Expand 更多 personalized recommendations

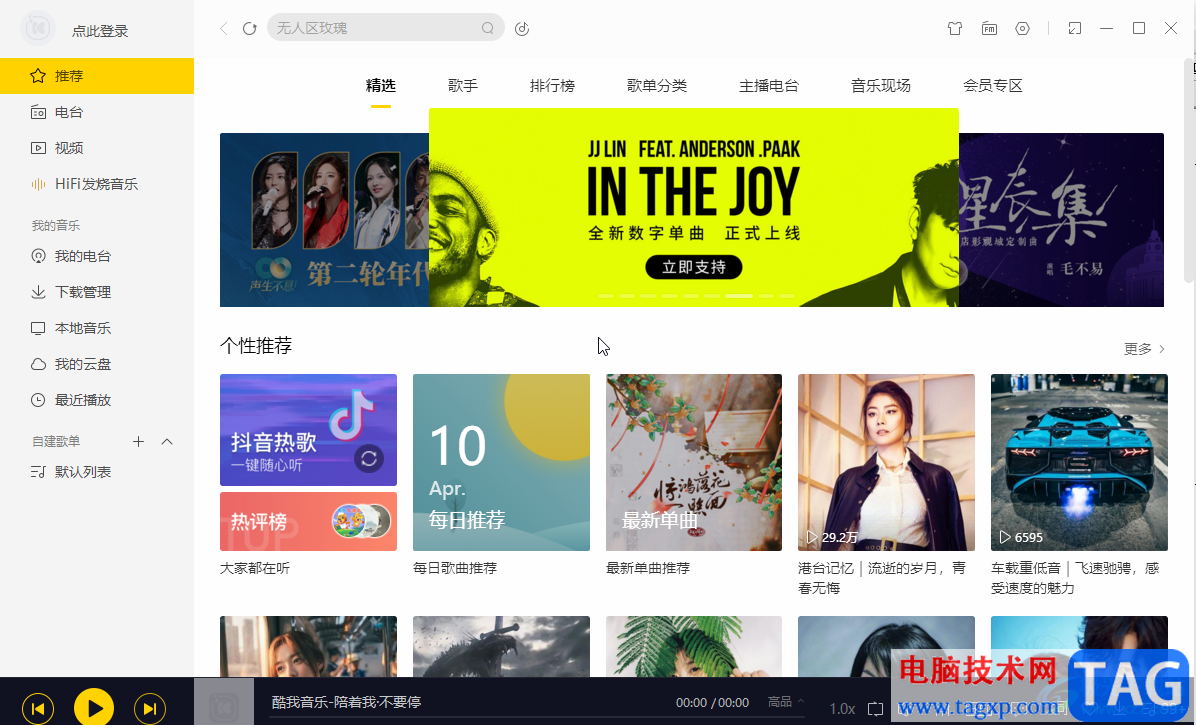(1144, 348)
